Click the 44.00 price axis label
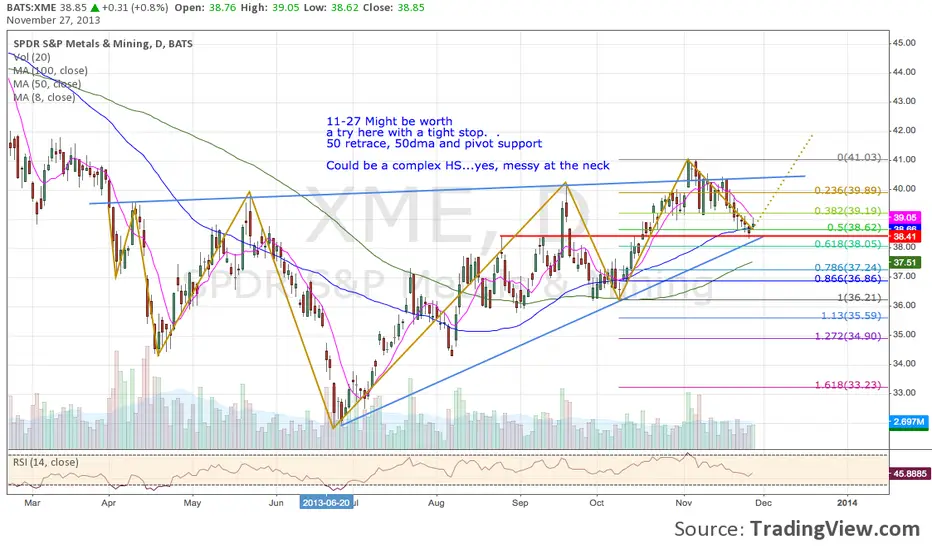 [x=903, y=72]
